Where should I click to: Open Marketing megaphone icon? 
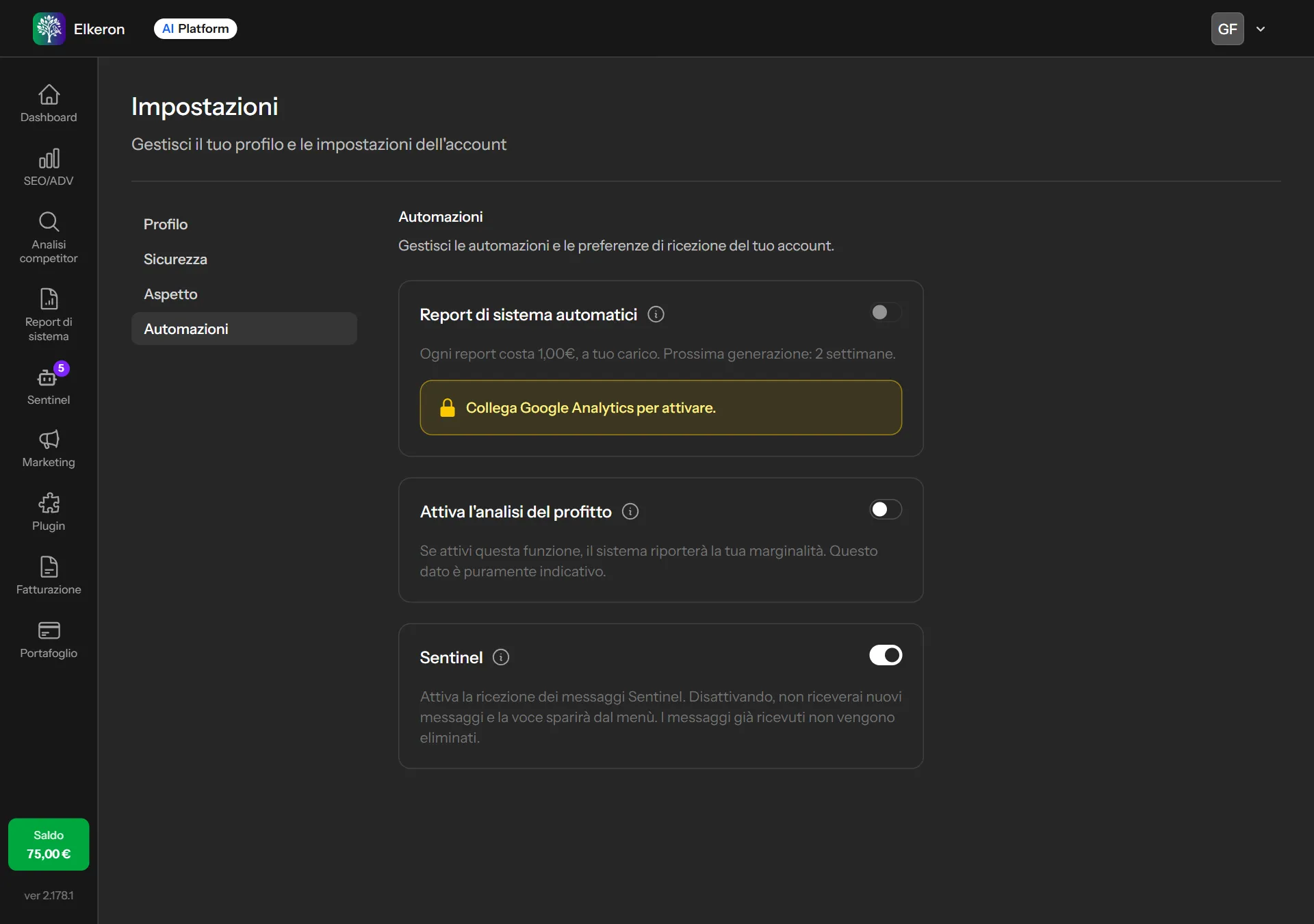click(49, 439)
